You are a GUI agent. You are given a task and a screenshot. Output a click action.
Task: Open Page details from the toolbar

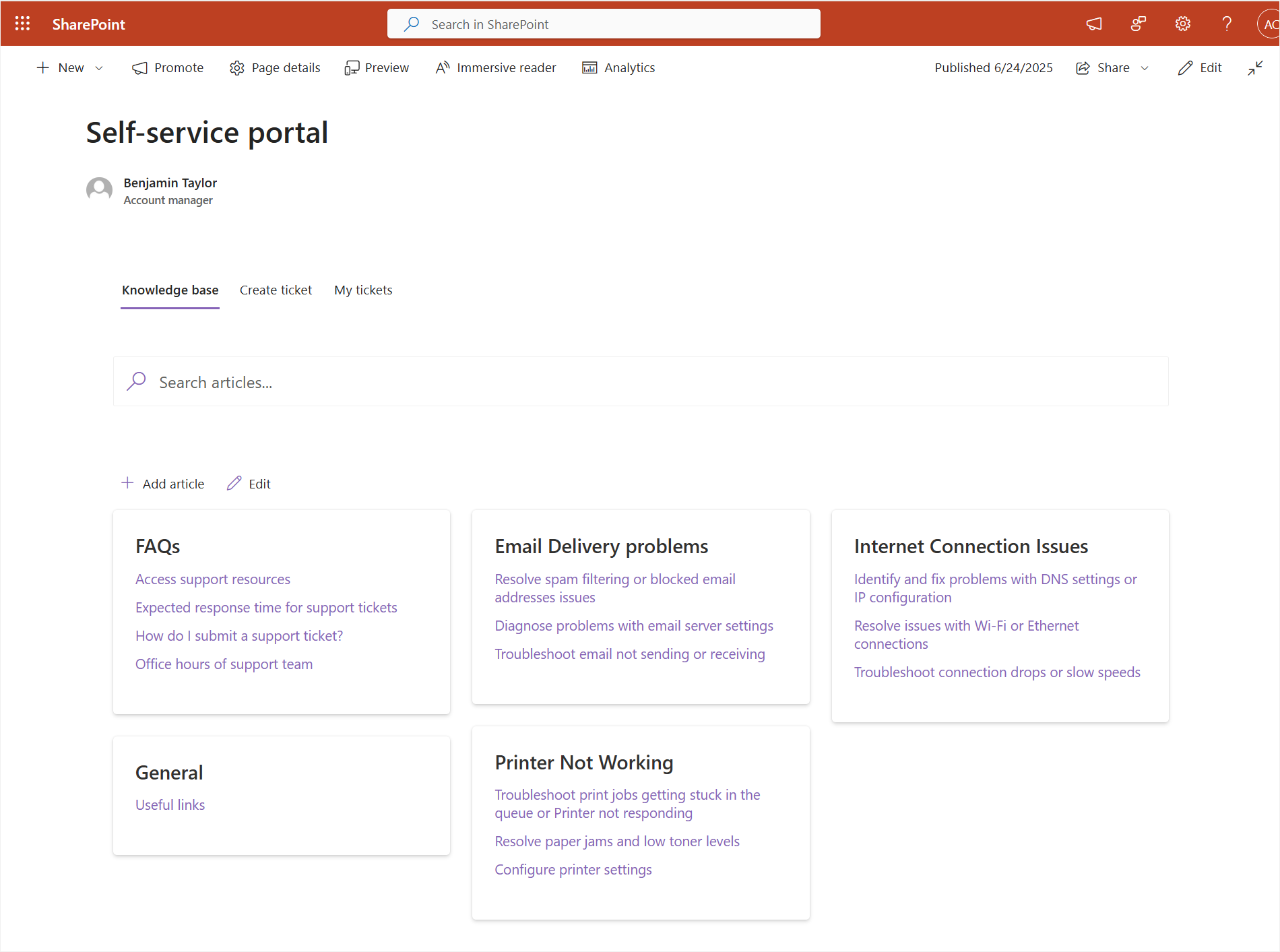[x=275, y=67]
